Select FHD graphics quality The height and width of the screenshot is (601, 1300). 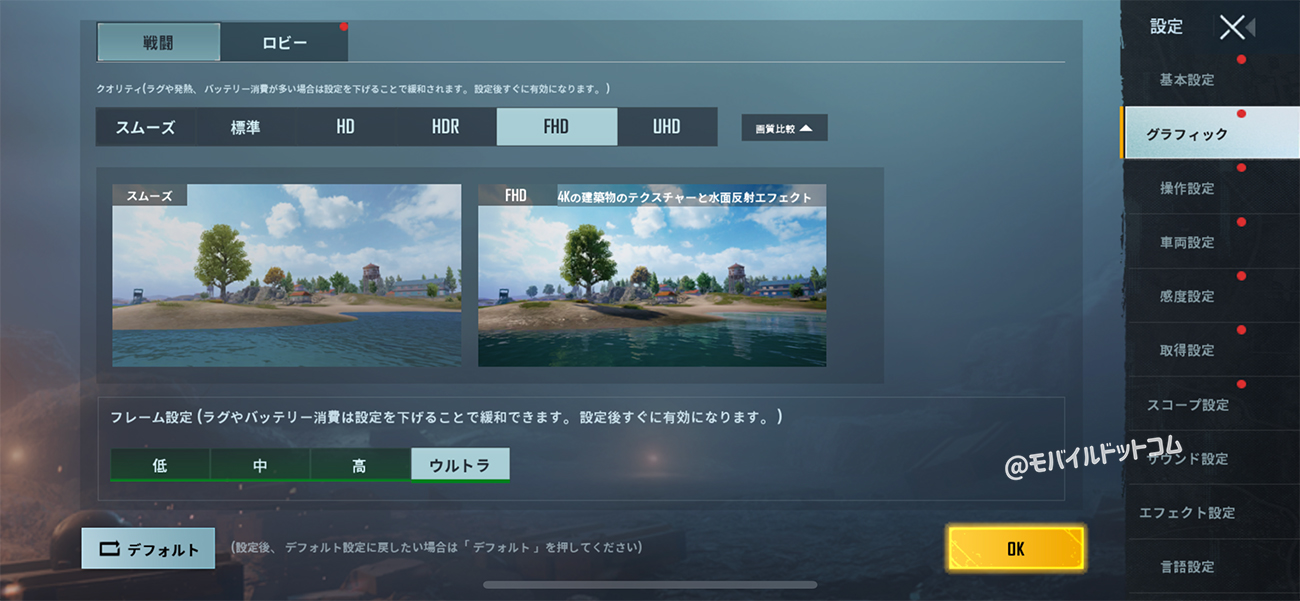click(556, 127)
